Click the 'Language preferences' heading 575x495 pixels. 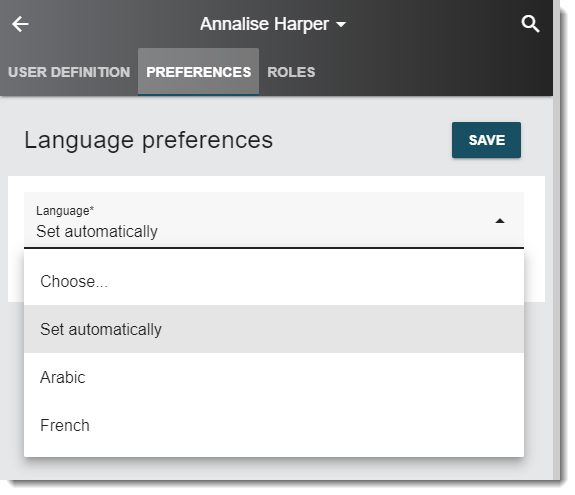coord(149,141)
